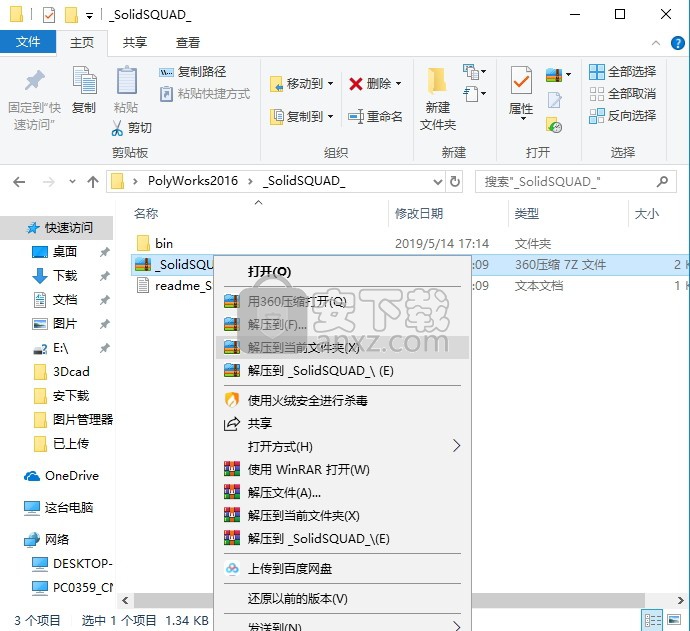Click Select all in the ribbon

[x=622, y=72]
